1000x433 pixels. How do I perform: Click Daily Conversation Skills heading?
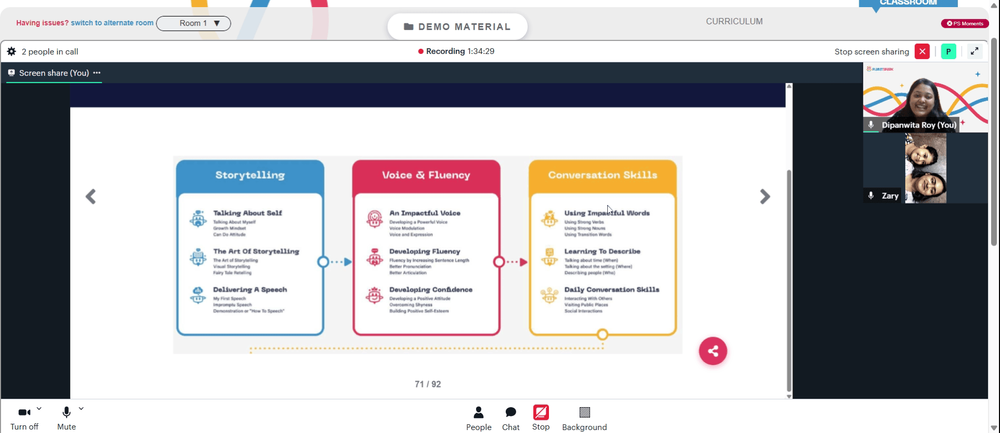pyautogui.click(x=612, y=290)
